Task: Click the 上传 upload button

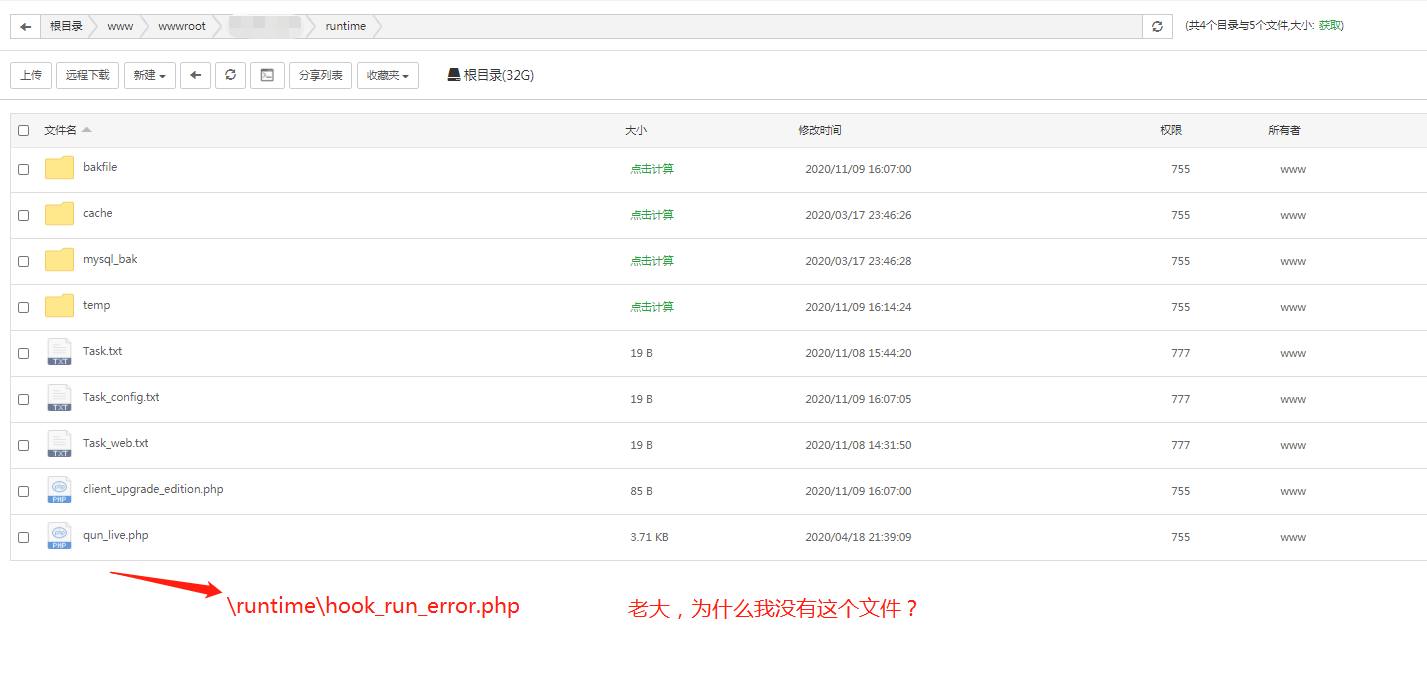Action: tap(30, 75)
